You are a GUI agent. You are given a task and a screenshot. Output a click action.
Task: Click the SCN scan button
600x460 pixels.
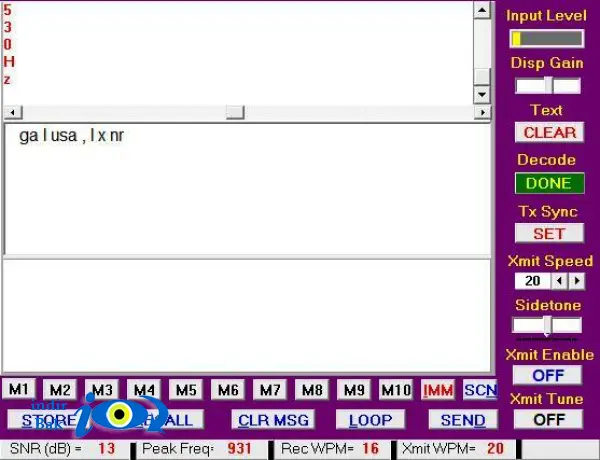(480, 390)
